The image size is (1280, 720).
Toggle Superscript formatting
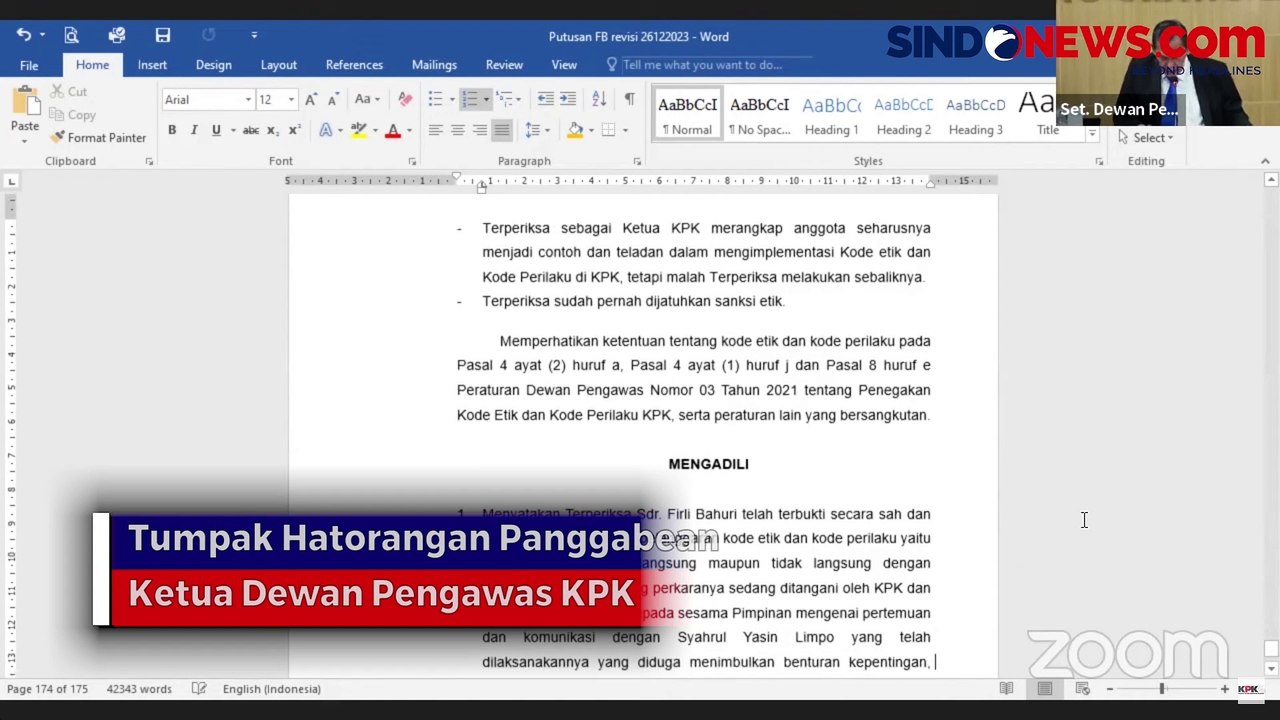[x=294, y=130]
